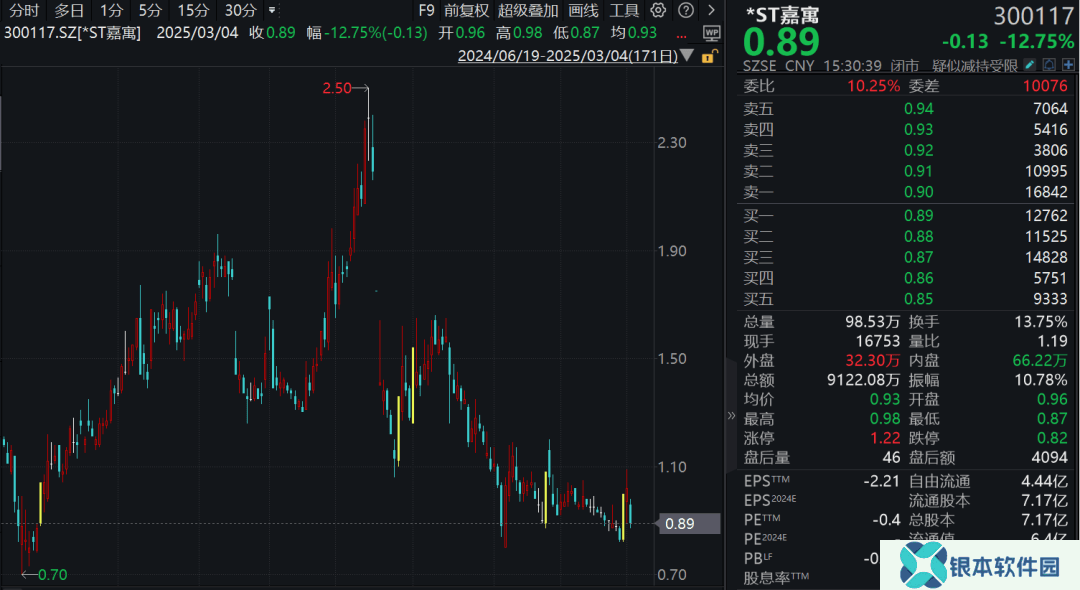Click 总量 value 98.53万
The image size is (1080, 590).
click(873, 322)
